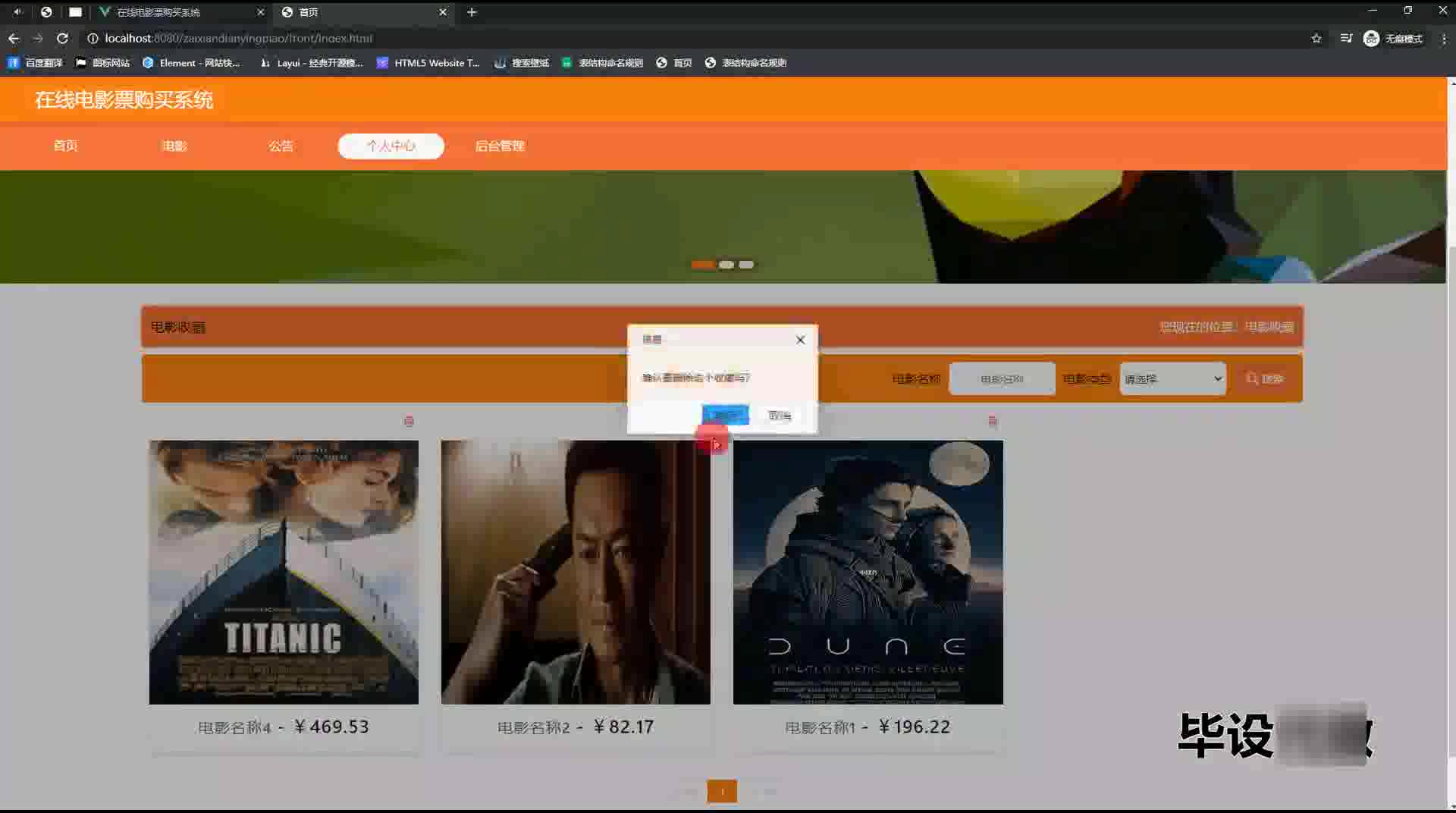Open the 后台管理 nav item
The image size is (1456, 813).
pyautogui.click(x=500, y=146)
